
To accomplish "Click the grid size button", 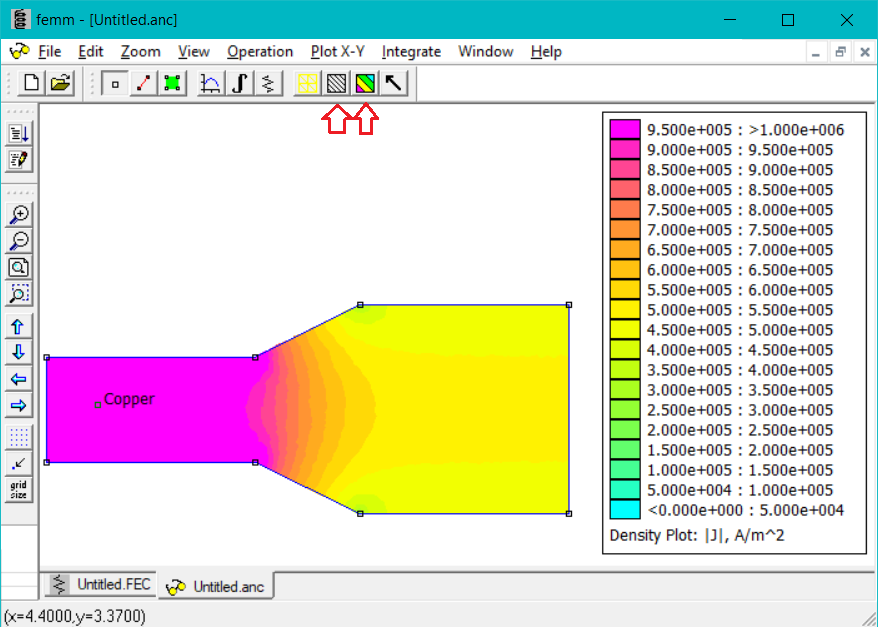I will tap(19, 490).
